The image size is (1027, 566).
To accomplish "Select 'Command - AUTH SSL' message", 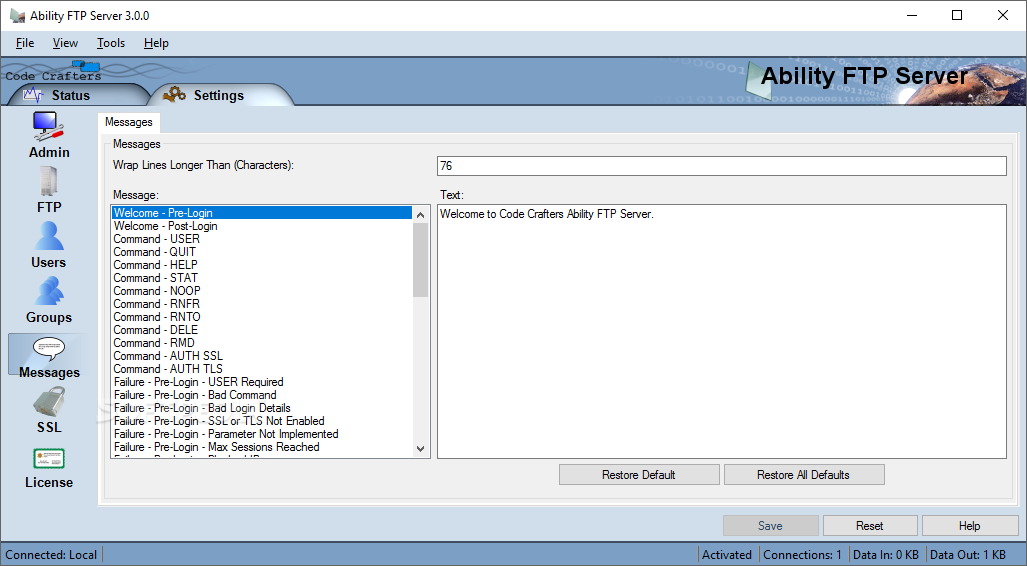I will (x=262, y=356).
